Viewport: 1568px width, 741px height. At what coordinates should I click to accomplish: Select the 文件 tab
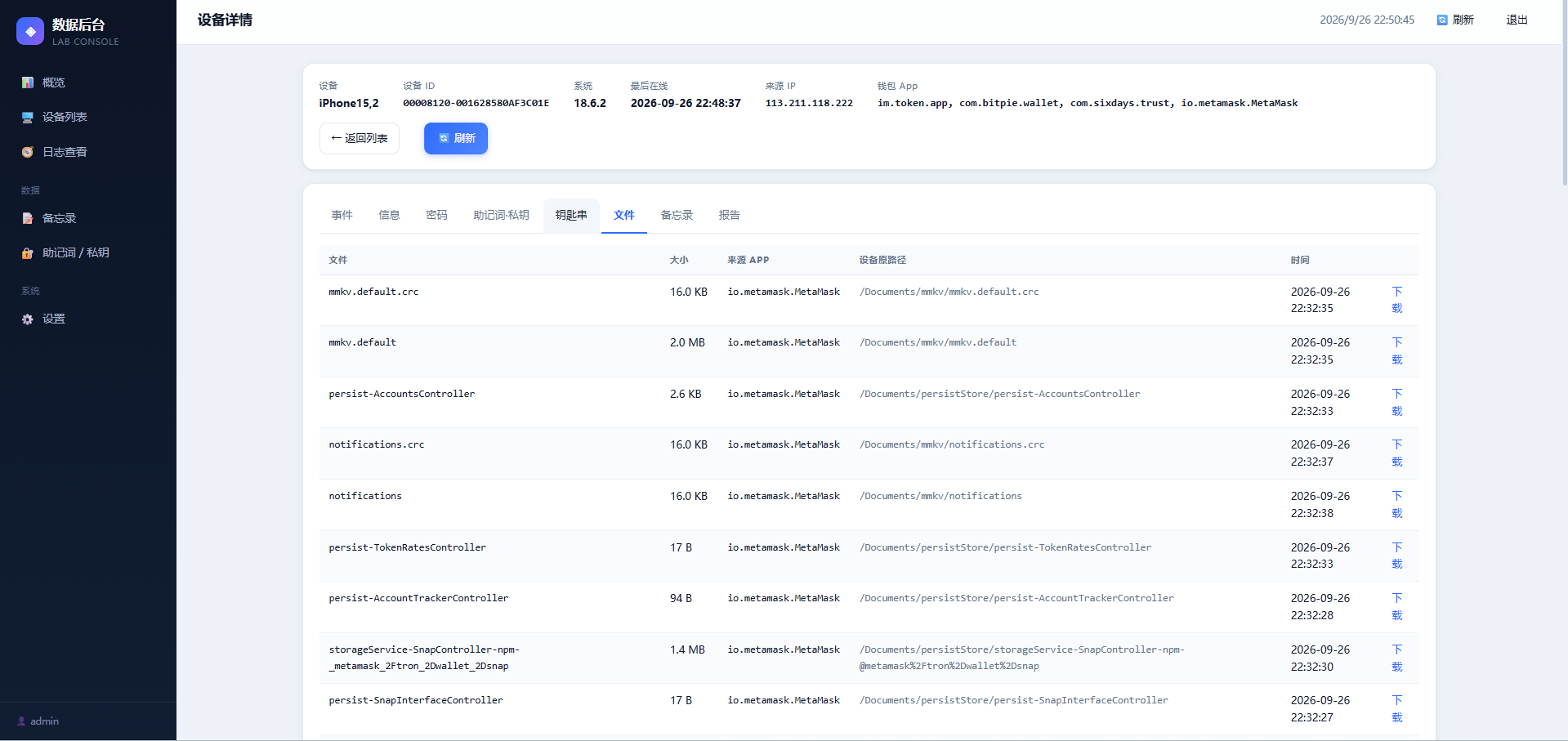pyautogui.click(x=624, y=215)
